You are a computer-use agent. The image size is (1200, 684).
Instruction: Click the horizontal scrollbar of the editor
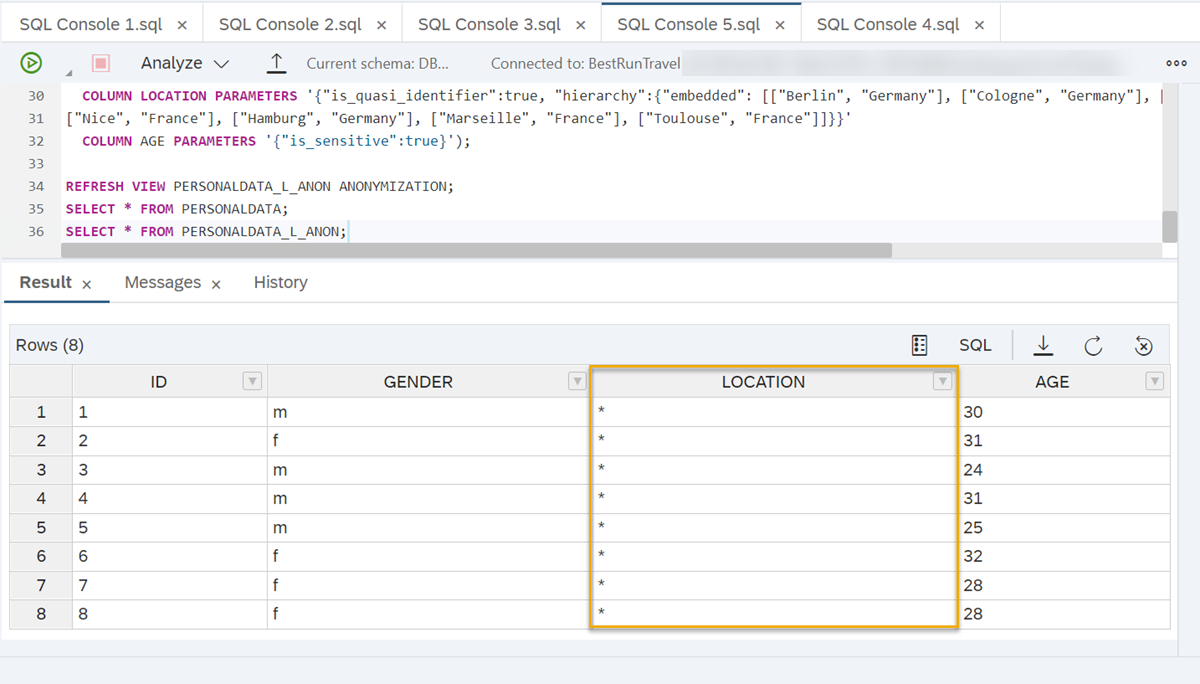tap(478, 250)
